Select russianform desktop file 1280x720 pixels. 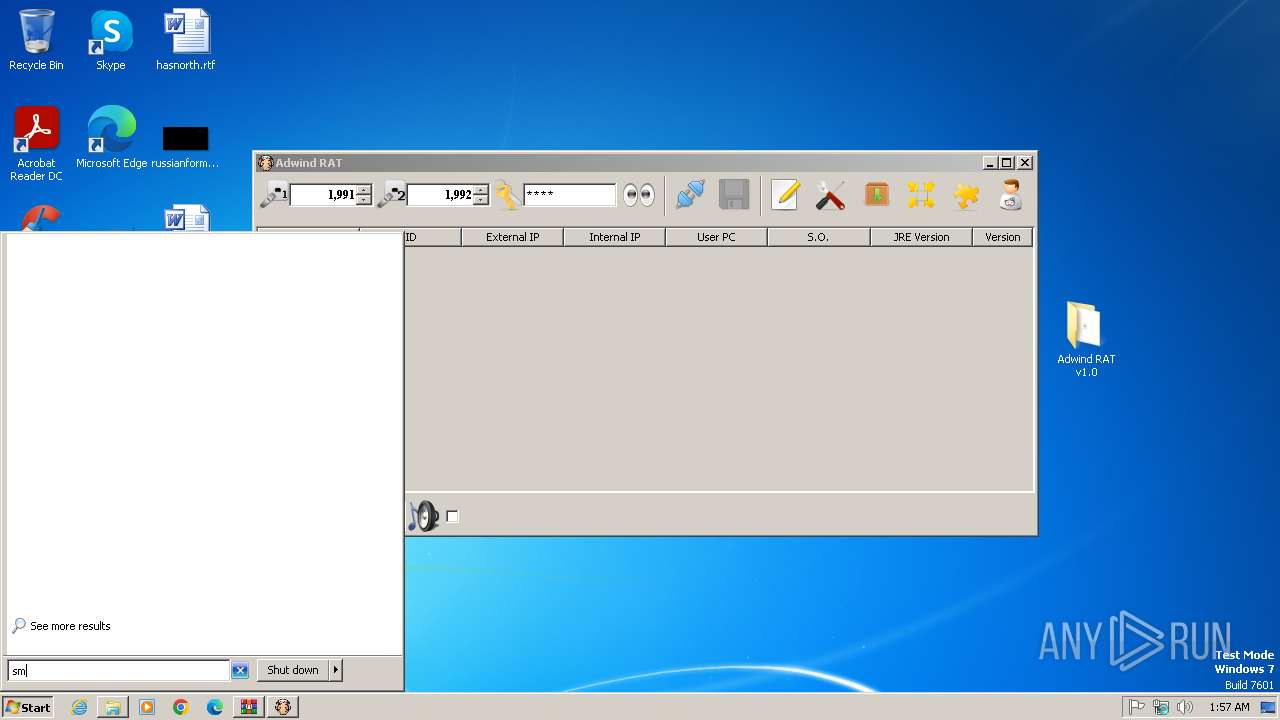[x=186, y=146]
